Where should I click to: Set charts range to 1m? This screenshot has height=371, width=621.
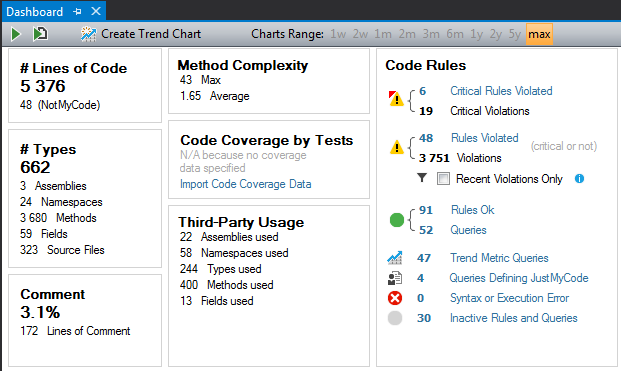[x=383, y=34]
